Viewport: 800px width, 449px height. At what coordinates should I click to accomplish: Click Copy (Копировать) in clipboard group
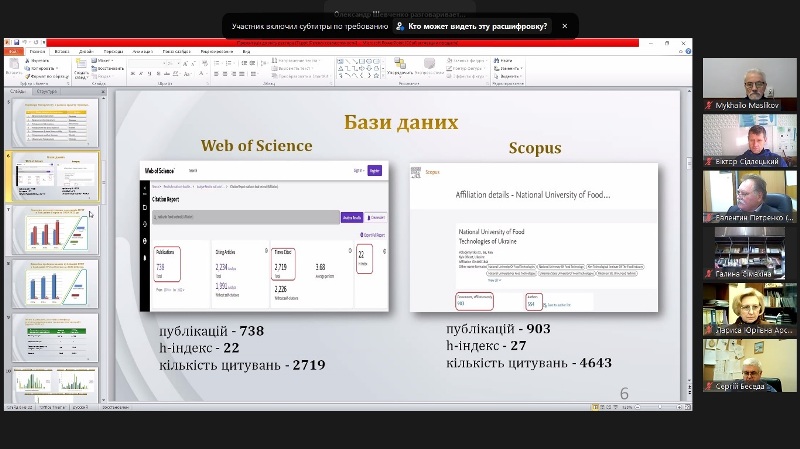tap(41, 68)
